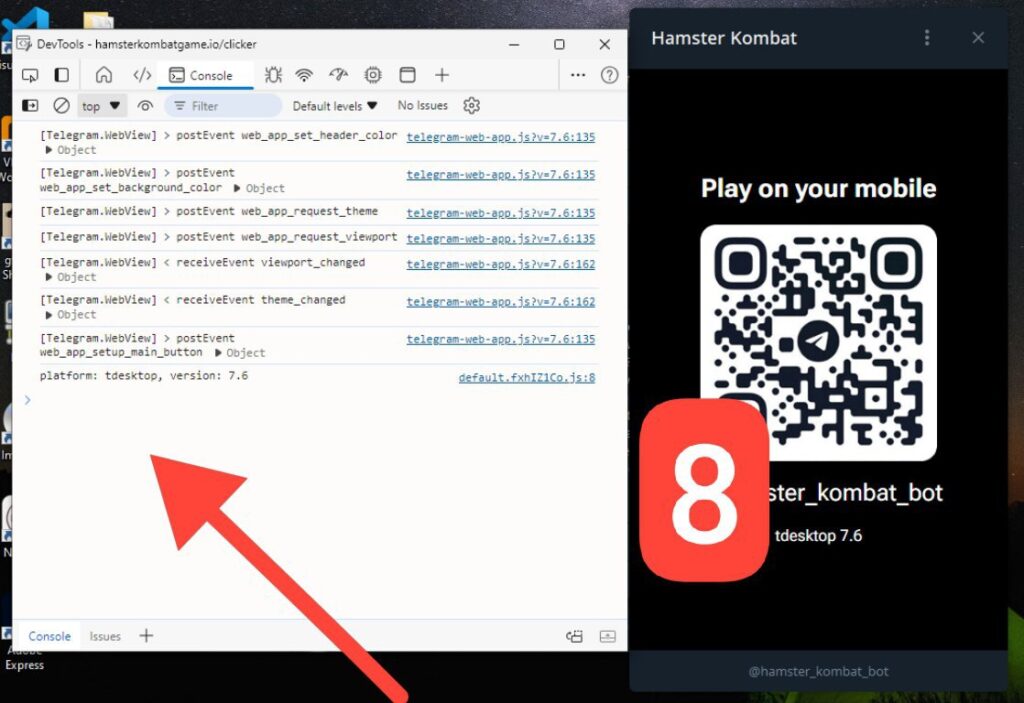Open the Default levels dropdown
The width and height of the screenshot is (1024, 703).
click(x=335, y=106)
